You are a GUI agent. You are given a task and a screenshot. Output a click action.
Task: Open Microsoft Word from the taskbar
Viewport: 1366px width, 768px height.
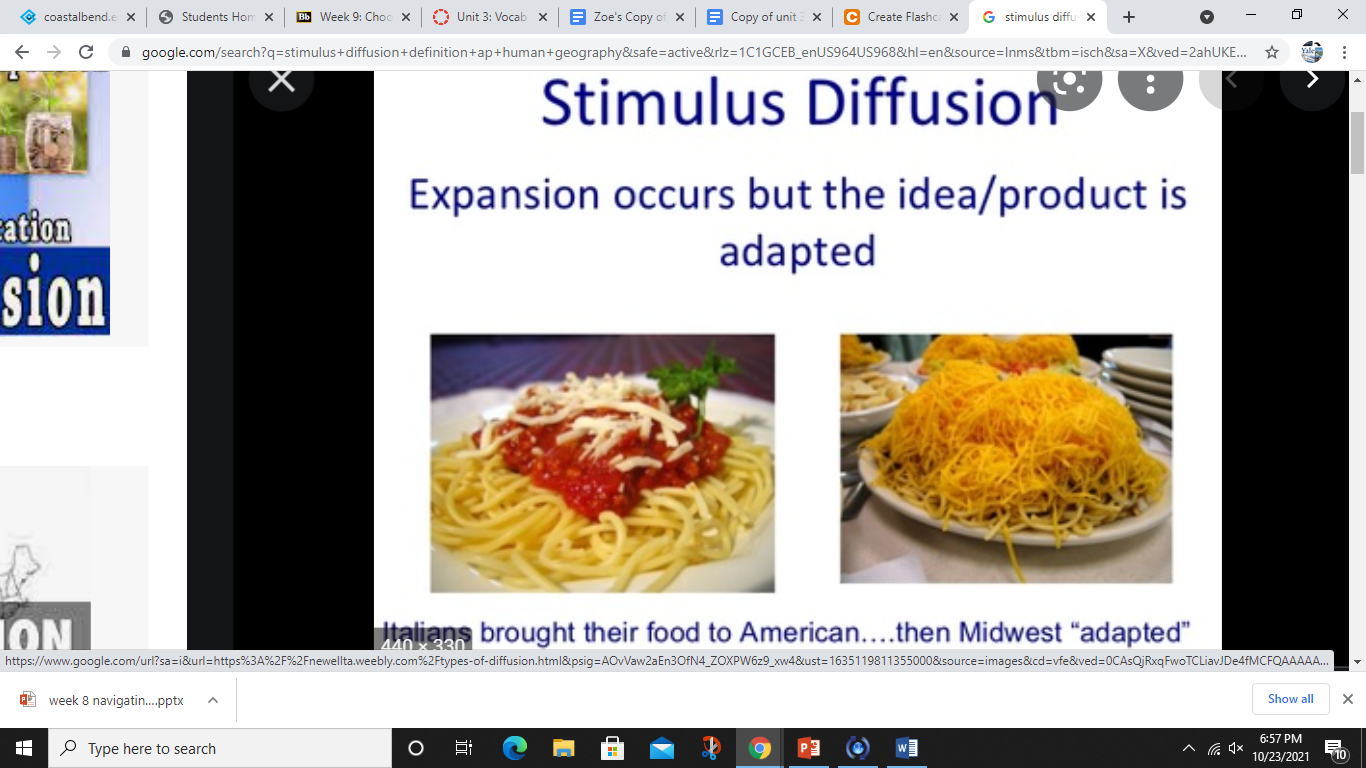[905, 748]
